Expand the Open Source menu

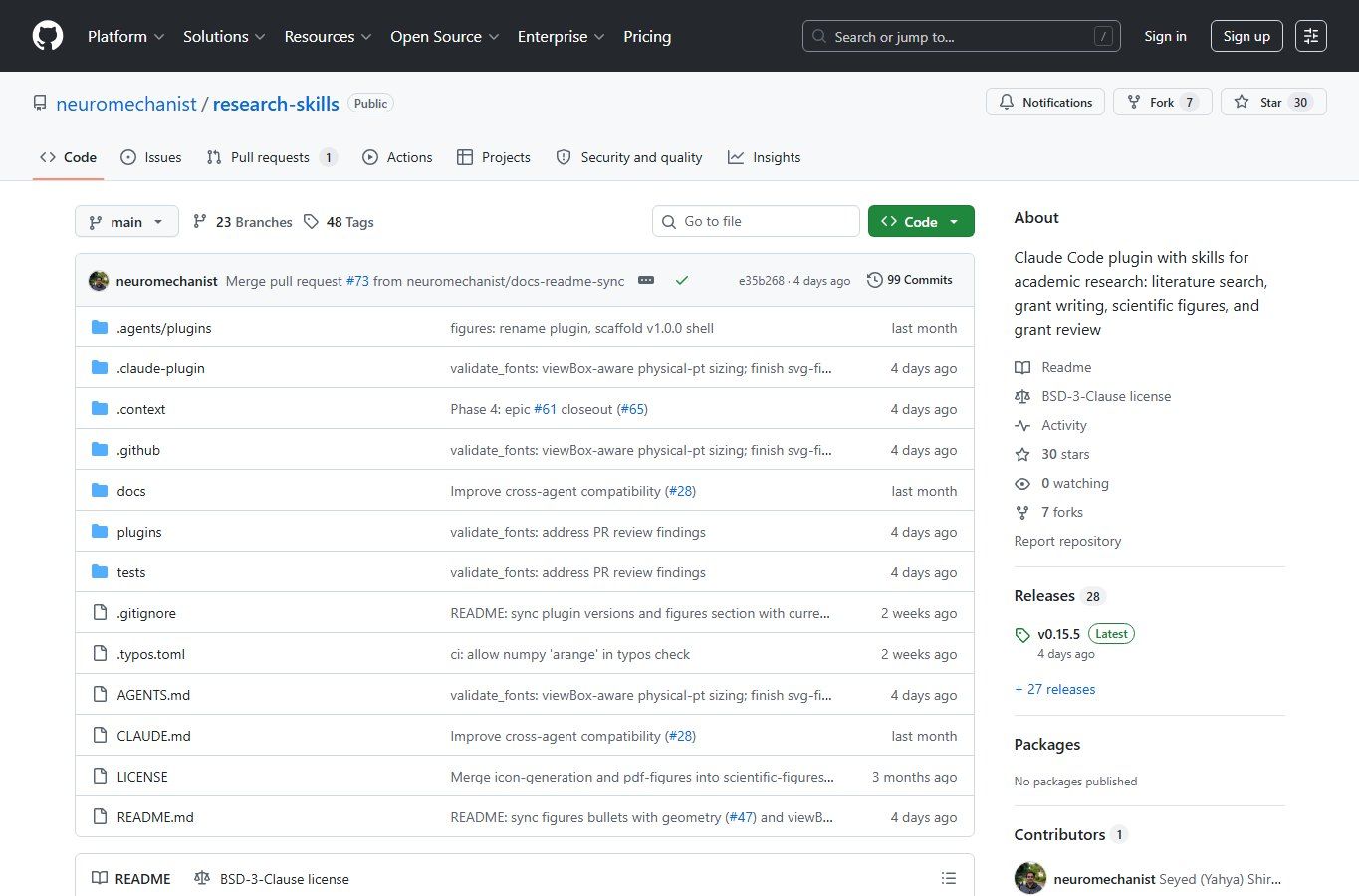[x=445, y=36]
